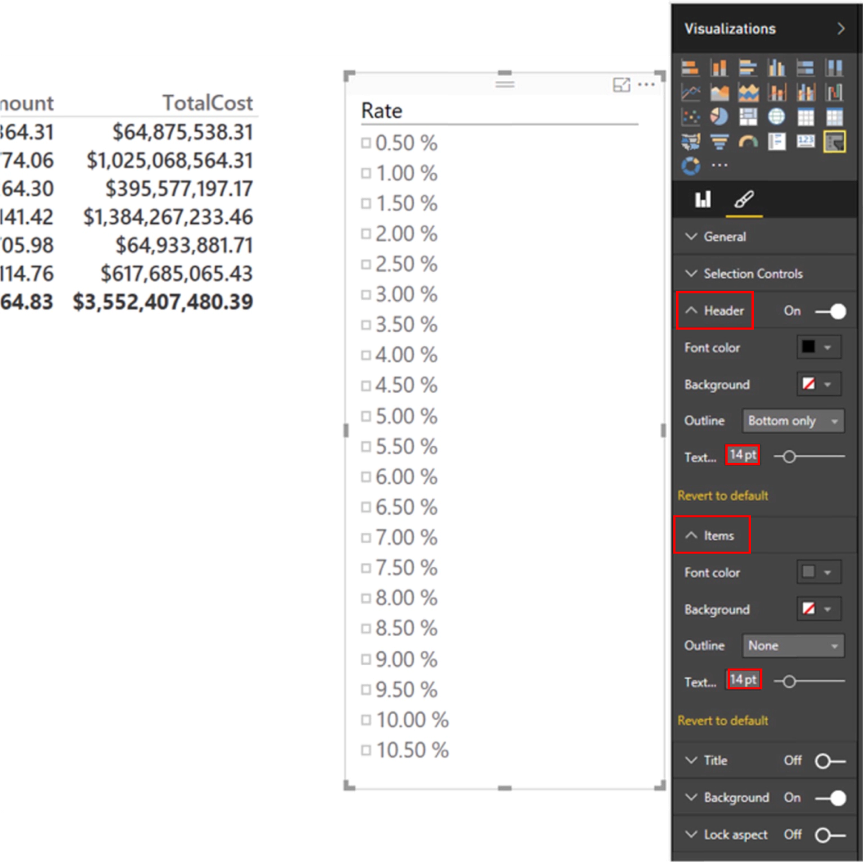Open the Items Font color gray swatch
The image size is (863, 862).
(x=819, y=572)
